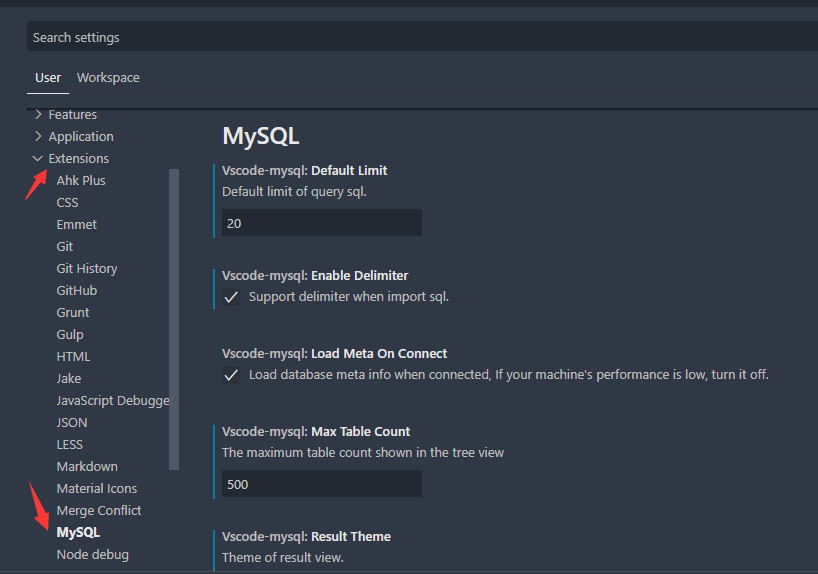The height and width of the screenshot is (574, 818).
Task: Open Grunt extension settings
Action: (73, 313)
